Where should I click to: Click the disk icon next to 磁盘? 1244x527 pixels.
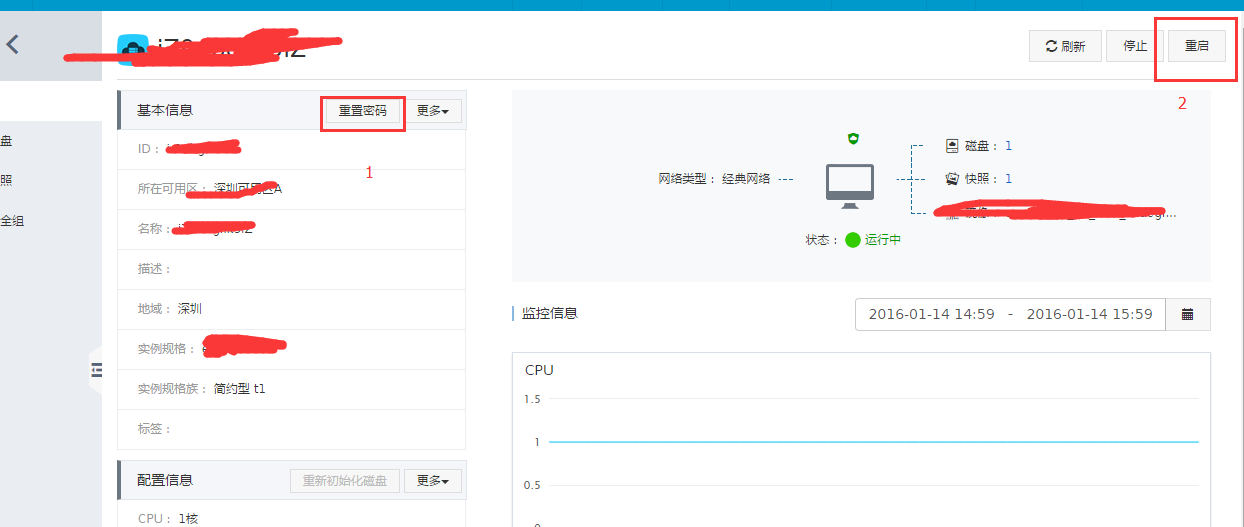[952, 146]
